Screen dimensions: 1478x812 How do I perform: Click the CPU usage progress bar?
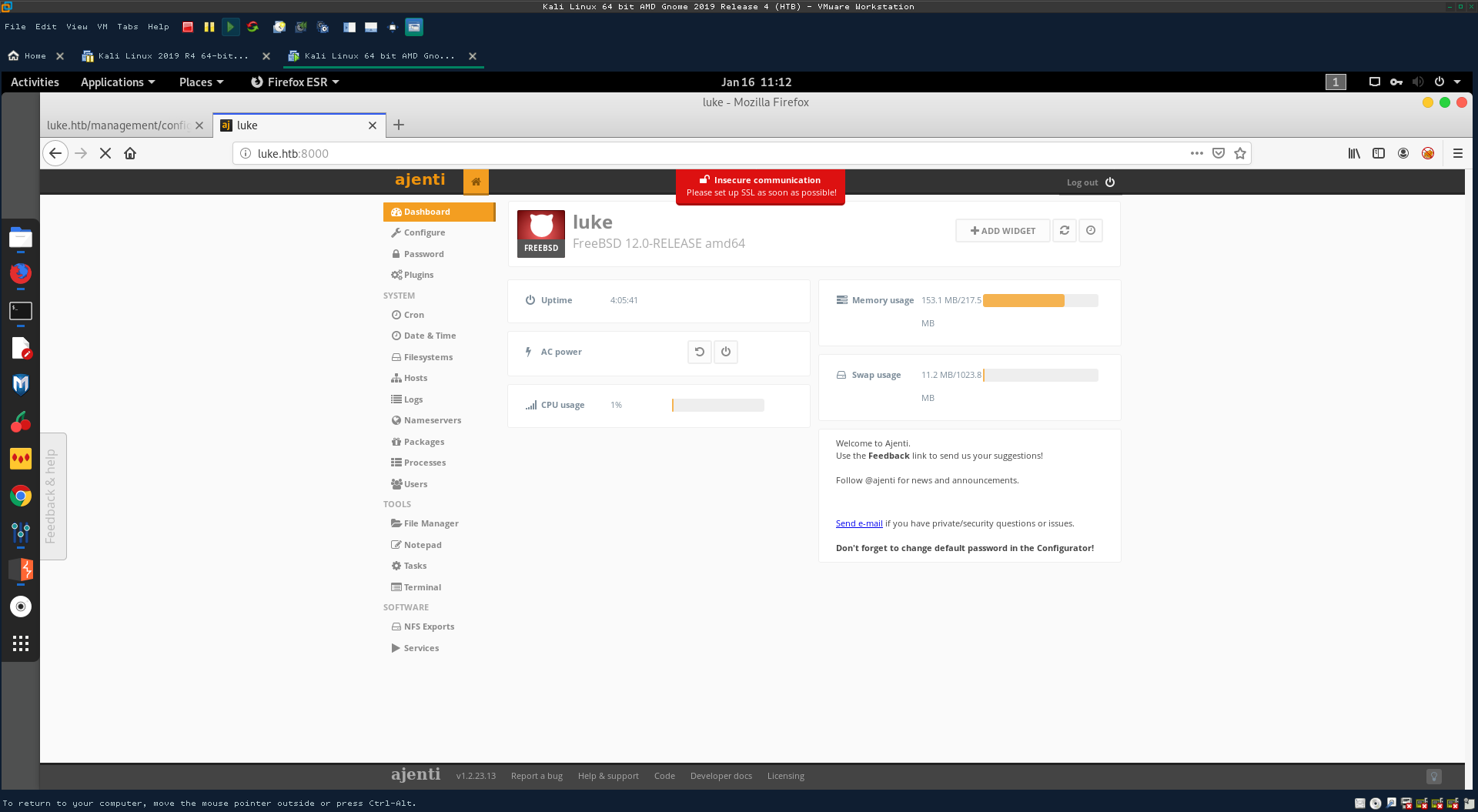coord(718,406)
